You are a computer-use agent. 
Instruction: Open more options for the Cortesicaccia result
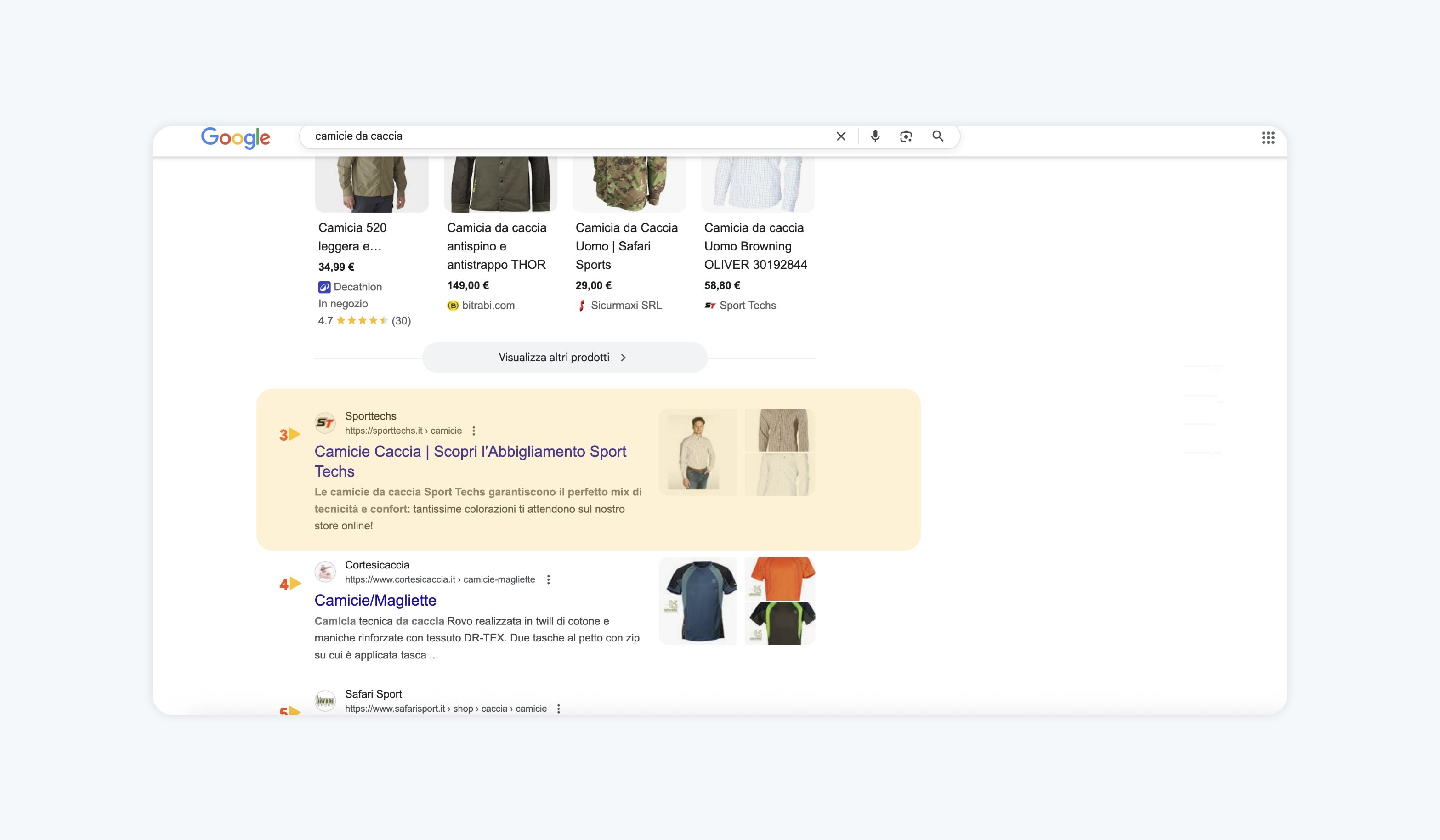(548, 579)
